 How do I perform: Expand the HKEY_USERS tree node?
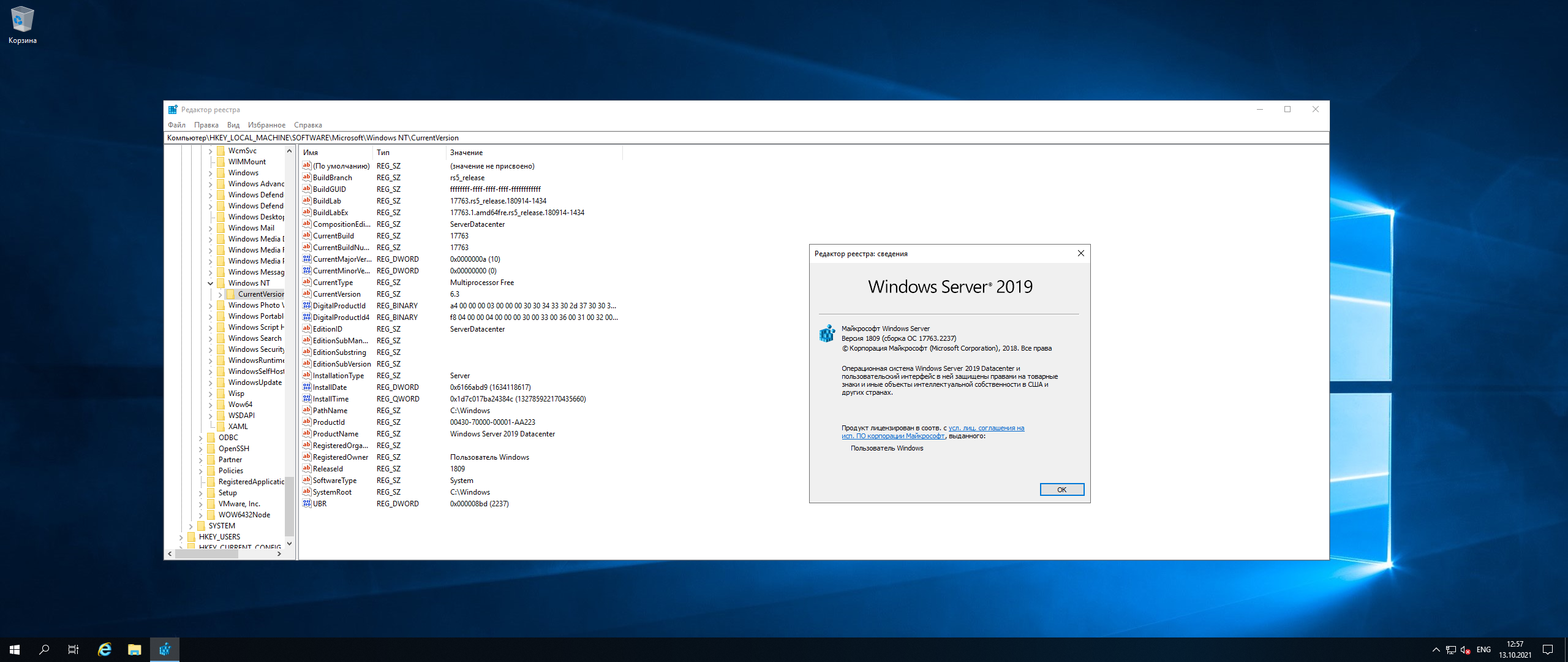(181, 537)
